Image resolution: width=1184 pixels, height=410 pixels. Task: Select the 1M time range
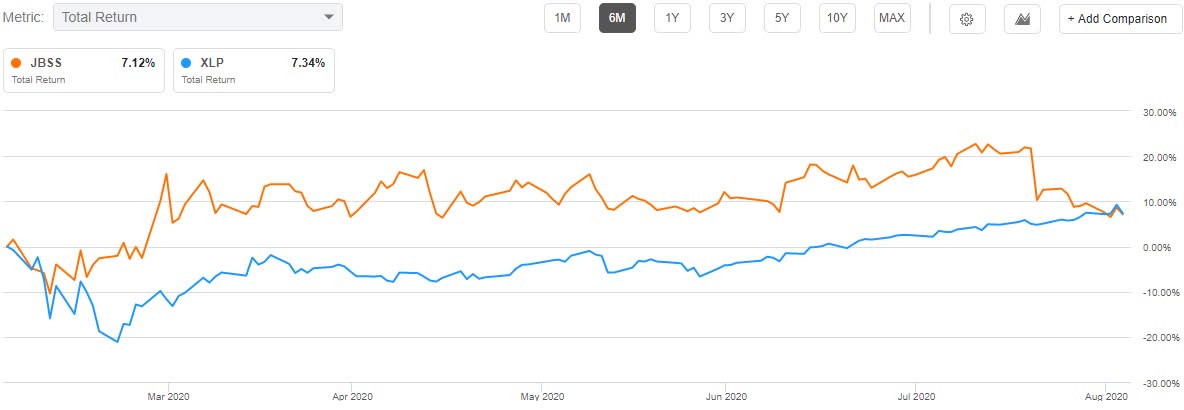click(562, 19)
